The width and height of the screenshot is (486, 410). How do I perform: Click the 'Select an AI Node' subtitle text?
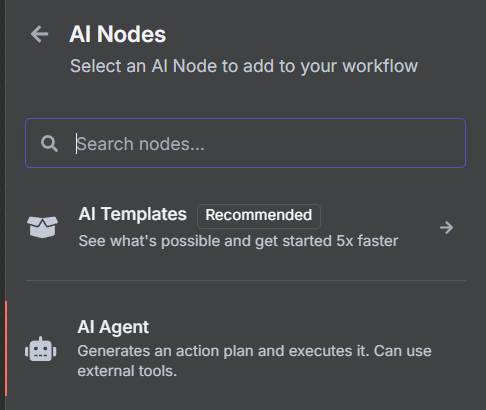(244, 66)
